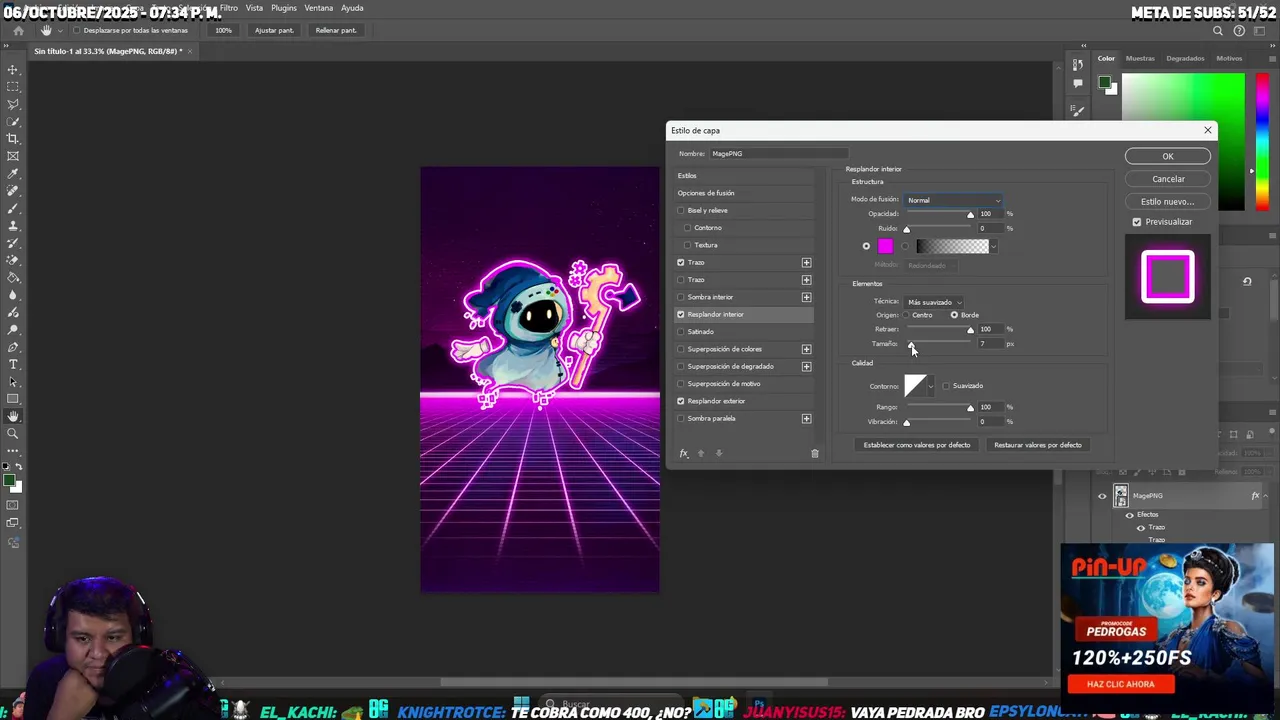Select the Polygonal Lasso tool
Image resolution: width=1280 pixels, height=720 pixels.
(13, 104)
